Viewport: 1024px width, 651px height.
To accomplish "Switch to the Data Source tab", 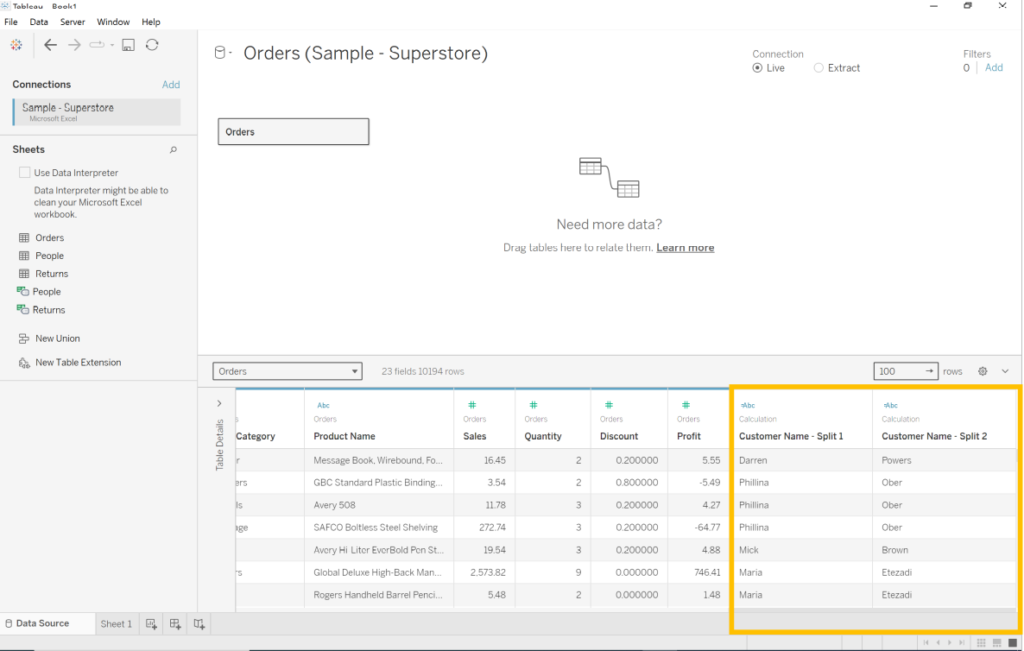I will point(42,624).
